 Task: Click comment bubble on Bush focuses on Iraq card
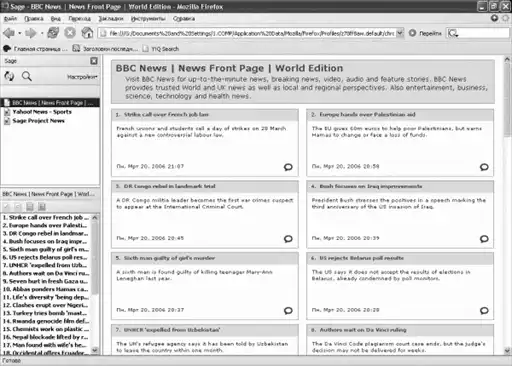(x=484, y=239)
